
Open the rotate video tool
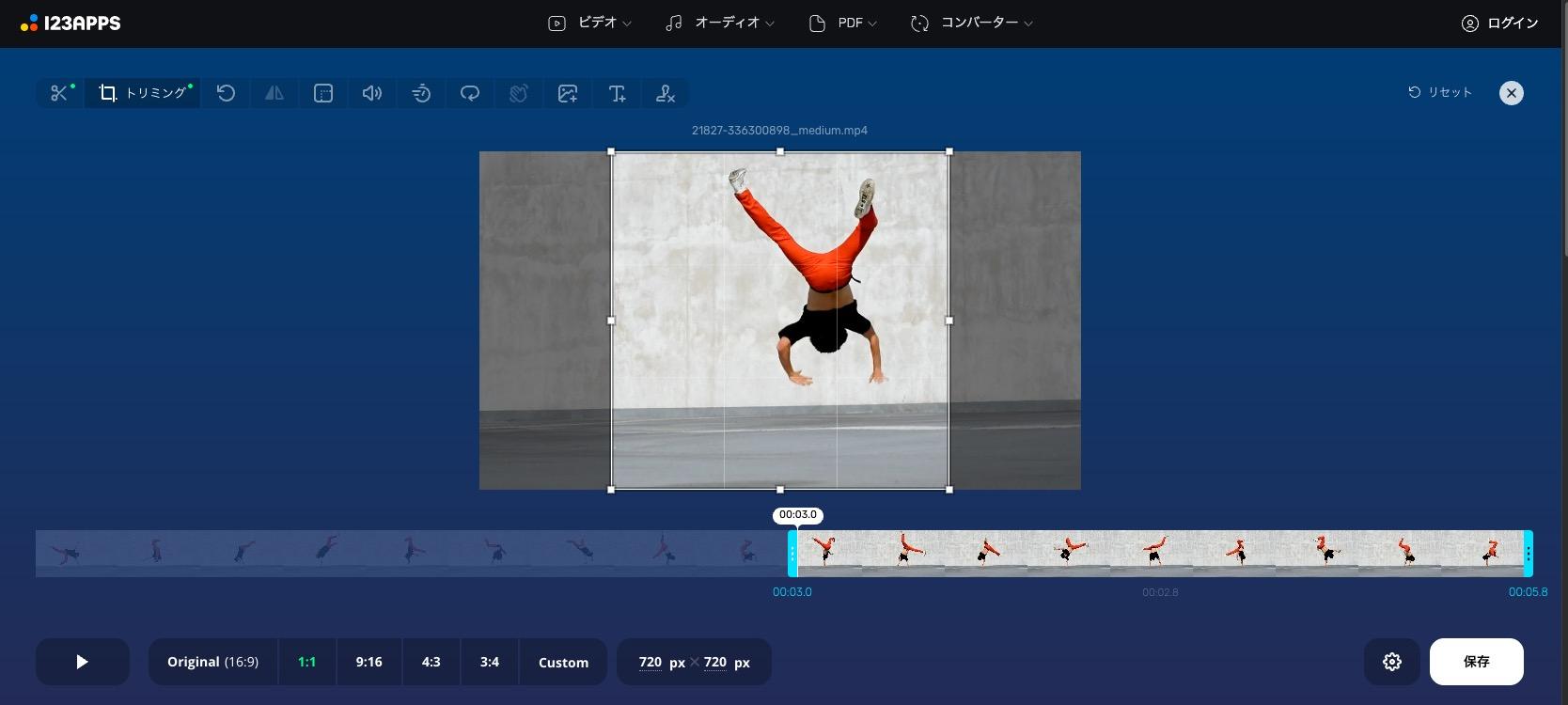tap(226, 93)
